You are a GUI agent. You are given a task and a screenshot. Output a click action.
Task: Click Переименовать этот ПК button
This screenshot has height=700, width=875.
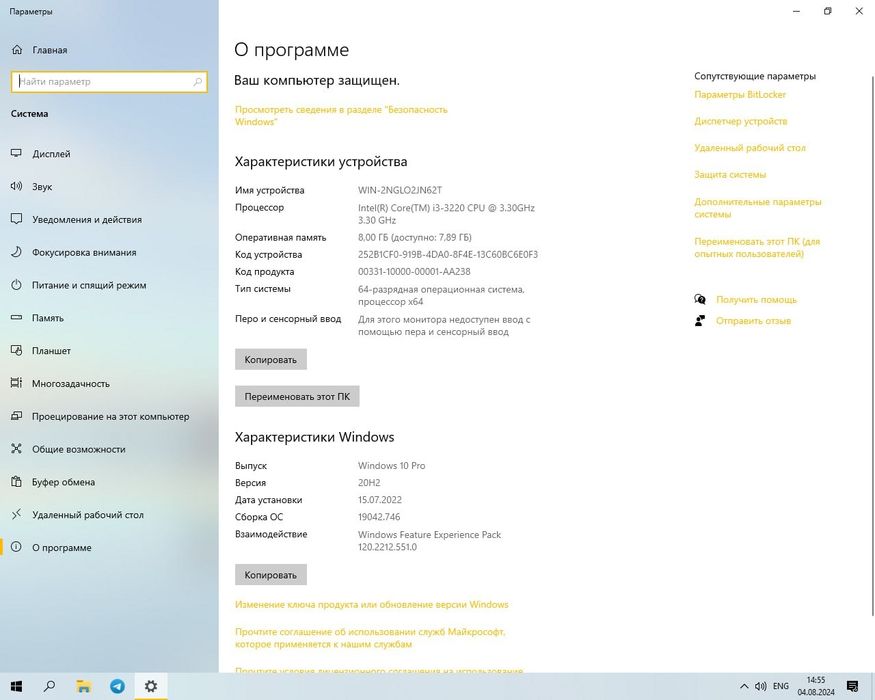pos(297,396)
